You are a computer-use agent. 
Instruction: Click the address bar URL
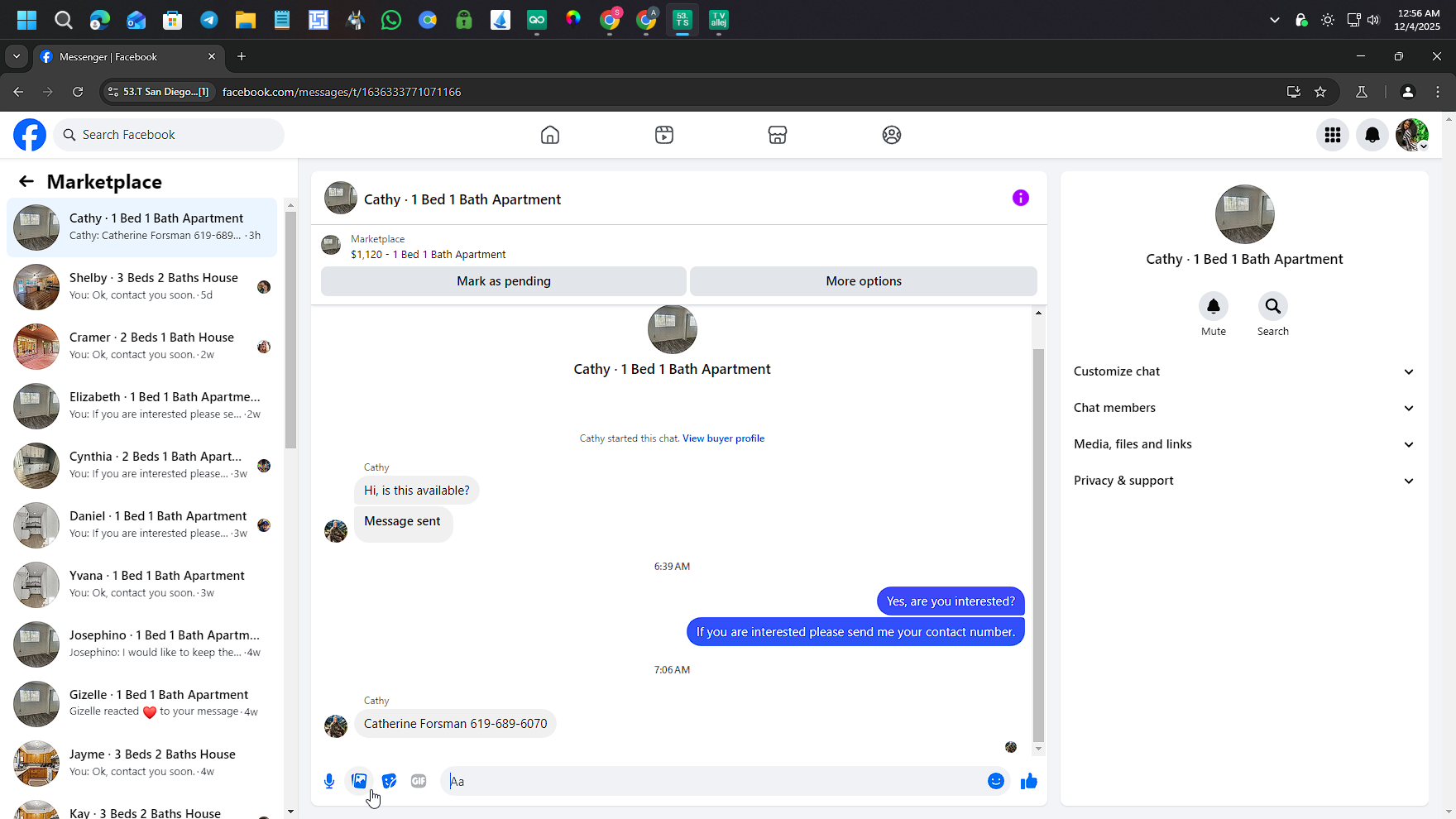click(342, 92)
